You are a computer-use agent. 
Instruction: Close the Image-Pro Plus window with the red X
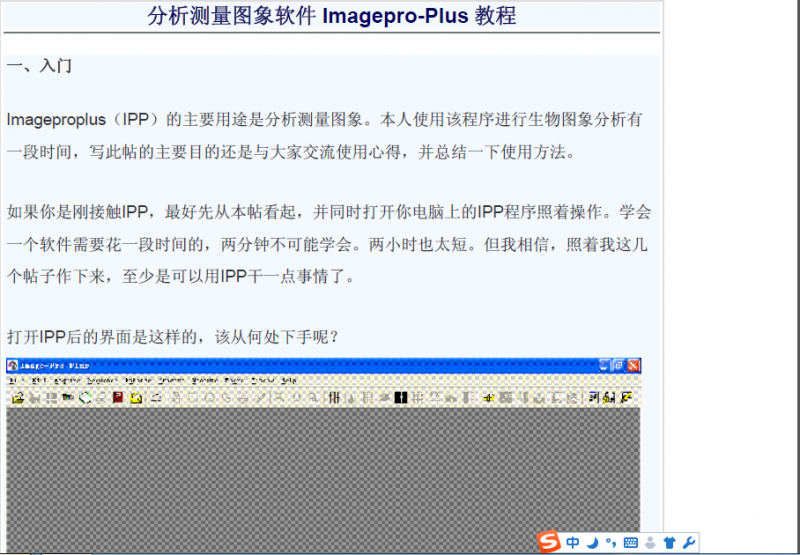point(634,365)
